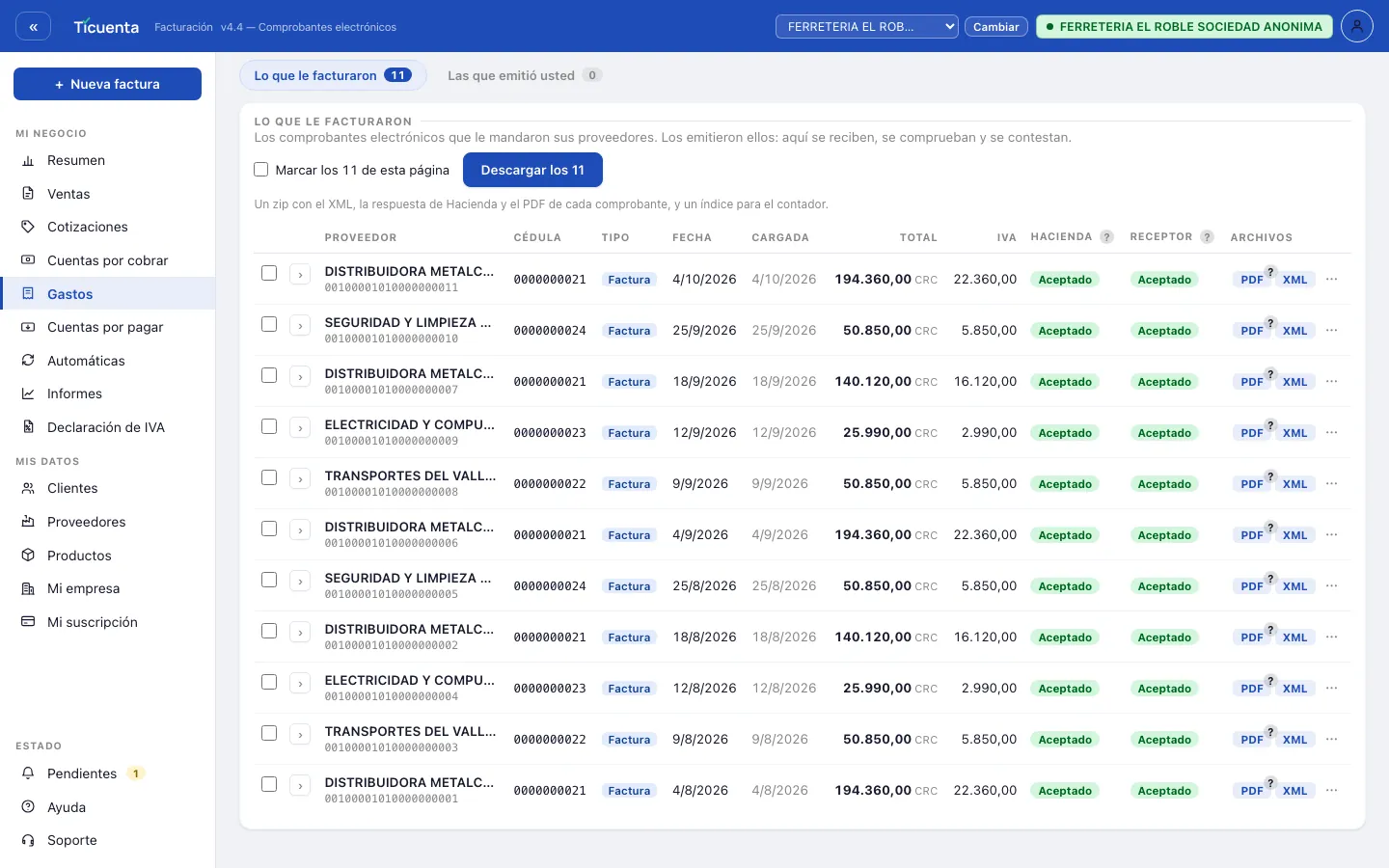
Task: Click the FERRETERIA EL ROBLE SOCIEDAD ANONIMA badge
Action: point(1185,27)
